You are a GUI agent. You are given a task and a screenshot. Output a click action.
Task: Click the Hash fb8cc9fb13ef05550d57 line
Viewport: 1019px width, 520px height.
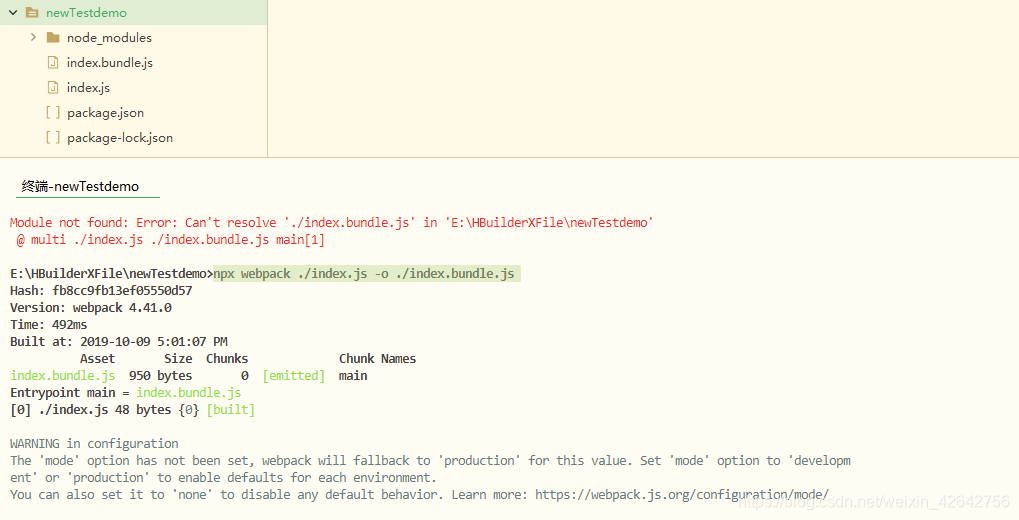pos(101,291)
